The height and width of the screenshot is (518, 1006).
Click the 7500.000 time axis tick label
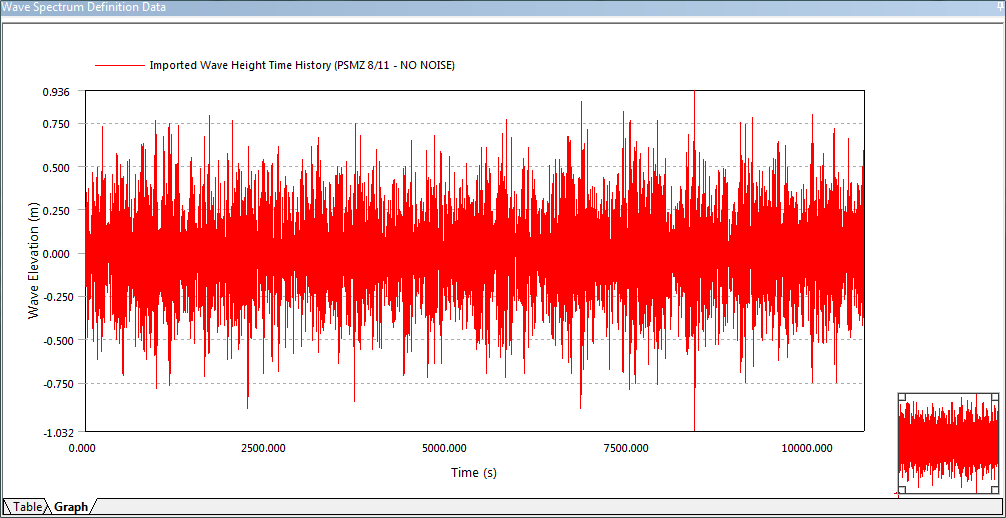click(x=627, y=447)
